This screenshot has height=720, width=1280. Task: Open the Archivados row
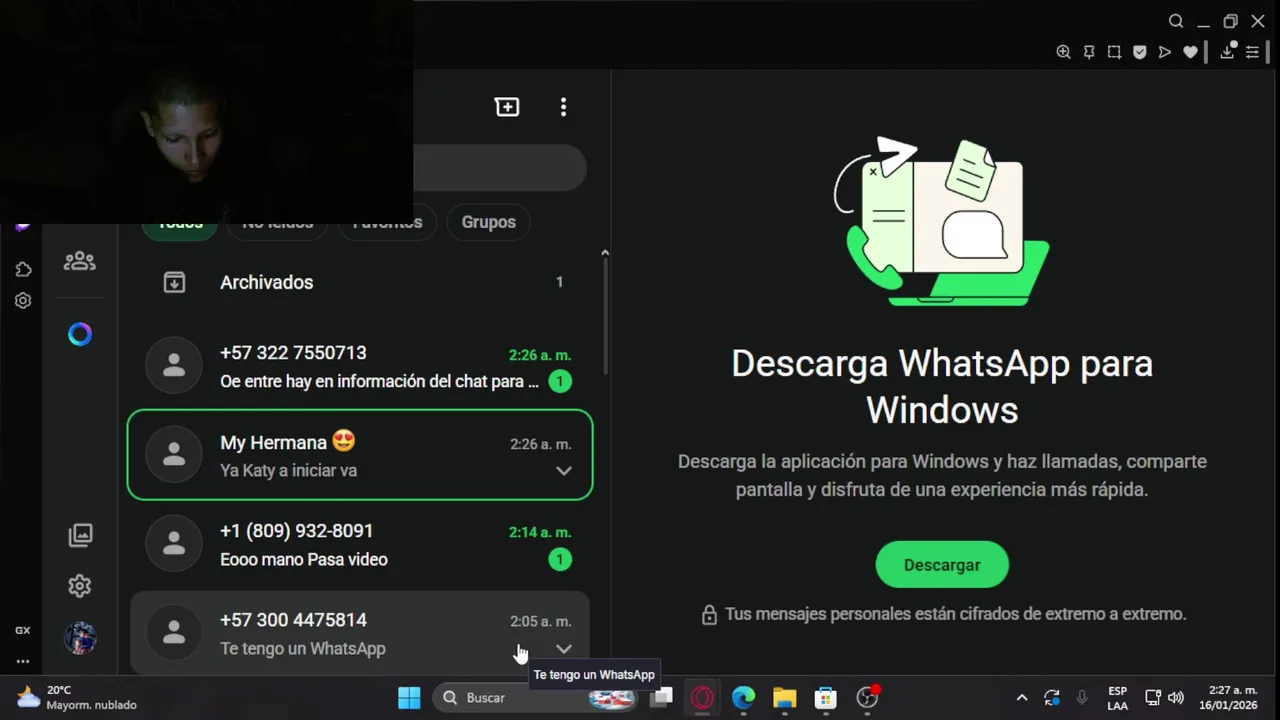(x=360, y=283)
